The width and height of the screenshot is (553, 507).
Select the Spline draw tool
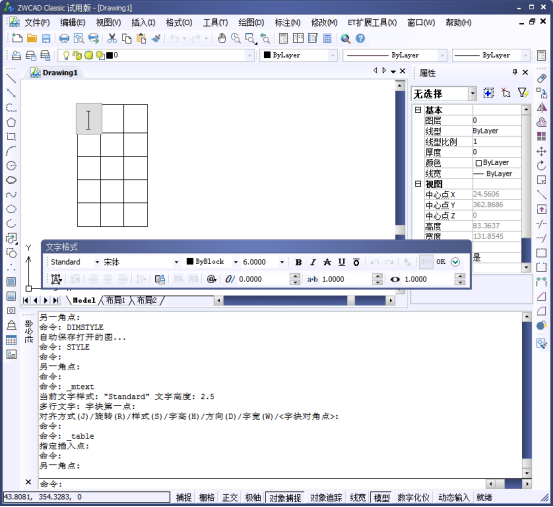coord(11,194)
